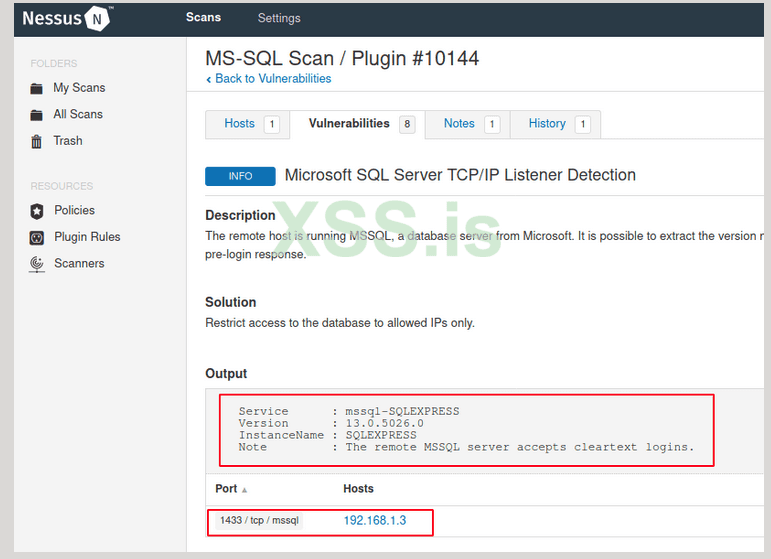Click the Scanners radar icon
Screen dimensions: 771x559
(36, 264)
